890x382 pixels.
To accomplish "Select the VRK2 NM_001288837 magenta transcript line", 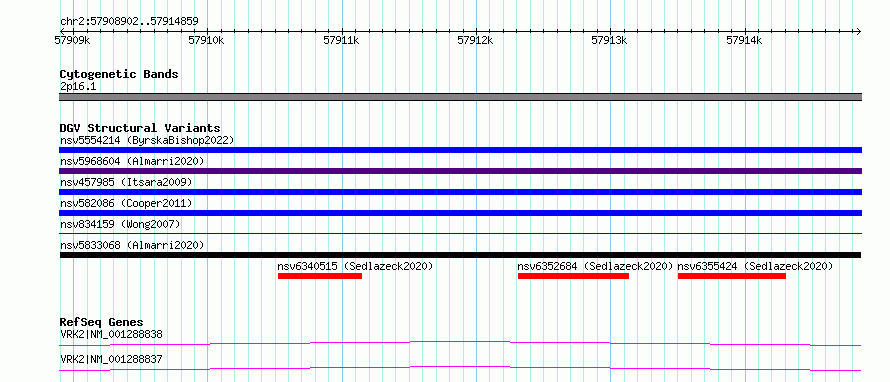I will pos(460,368).
